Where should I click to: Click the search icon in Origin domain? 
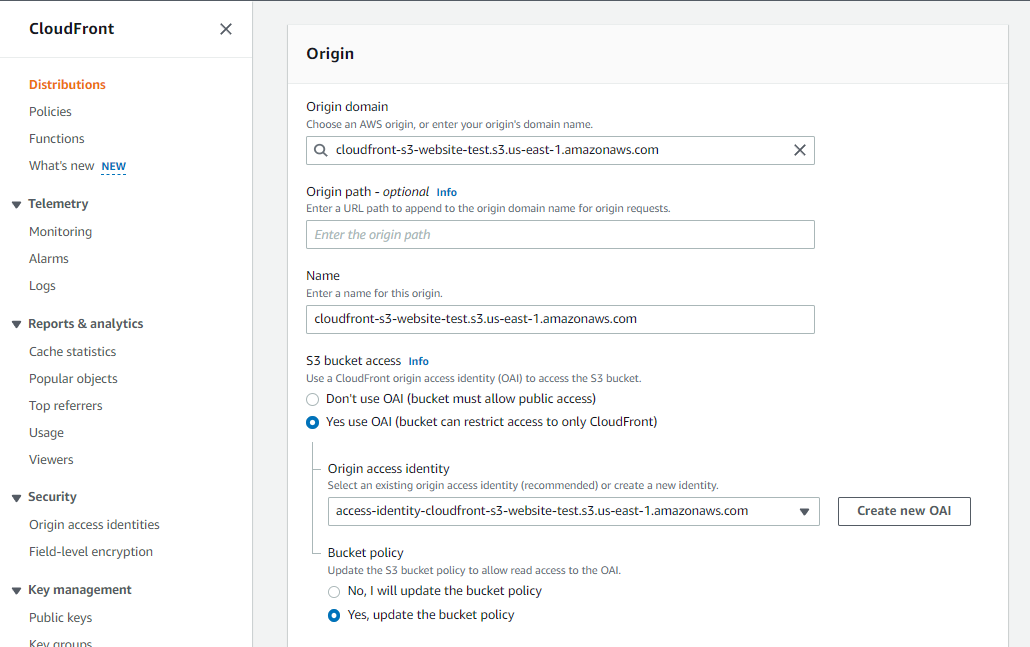point(321,150)
